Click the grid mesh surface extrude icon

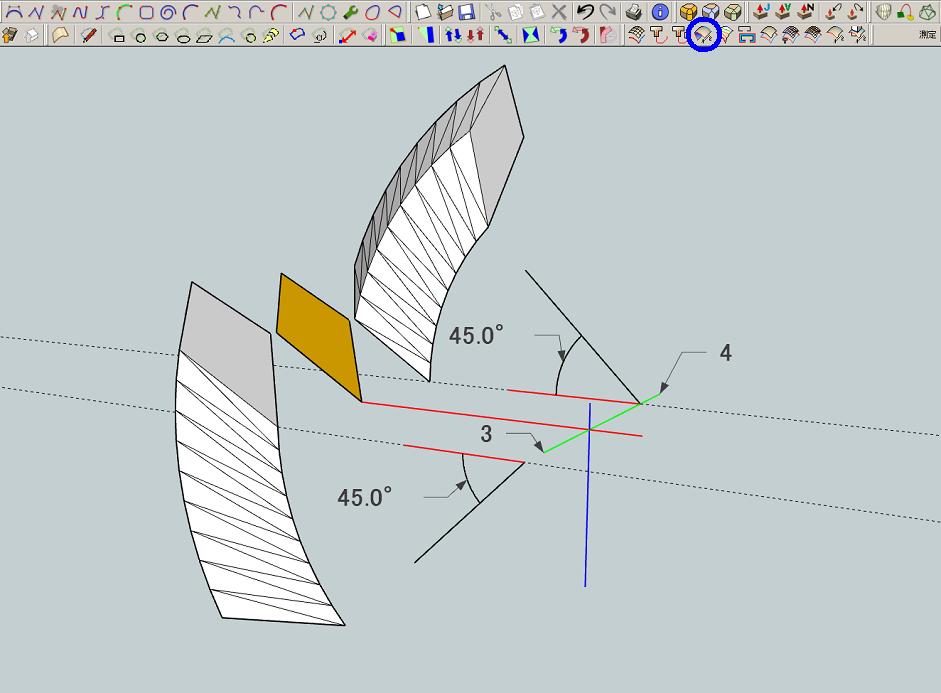[x=636, y=35]
